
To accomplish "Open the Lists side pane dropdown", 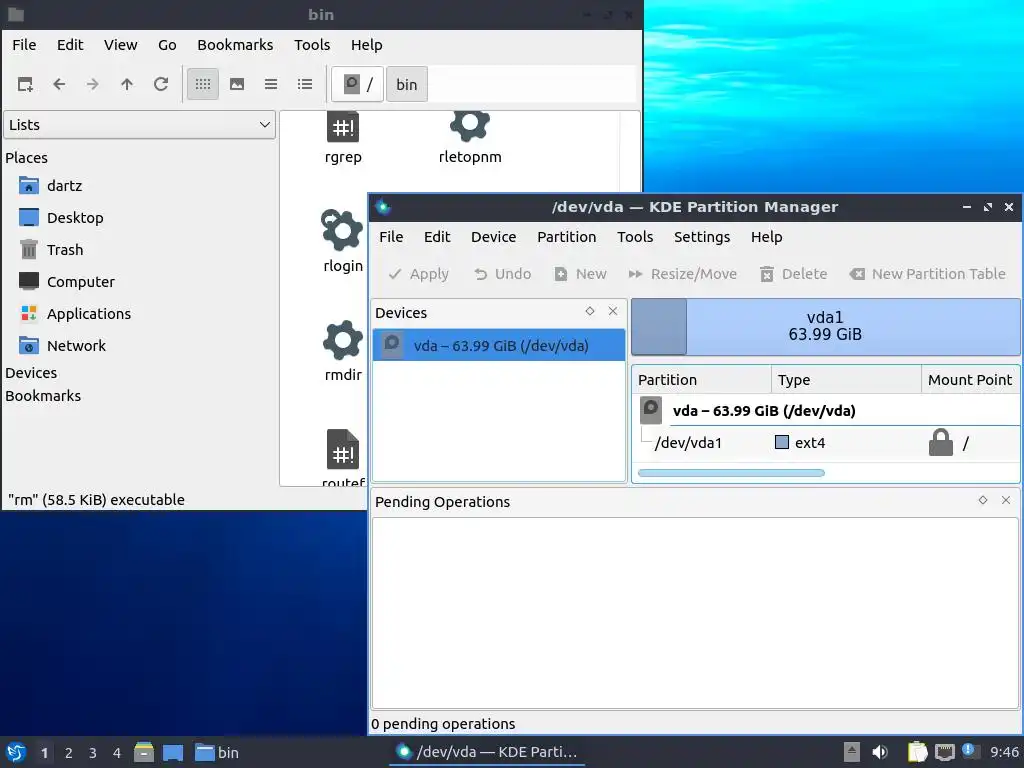I will click(x=140, y=125).
